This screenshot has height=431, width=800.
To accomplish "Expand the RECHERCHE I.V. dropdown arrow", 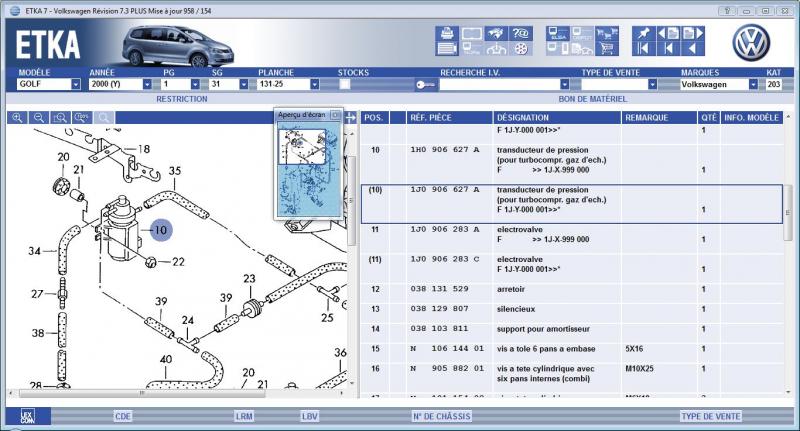I will coord(564,85).
